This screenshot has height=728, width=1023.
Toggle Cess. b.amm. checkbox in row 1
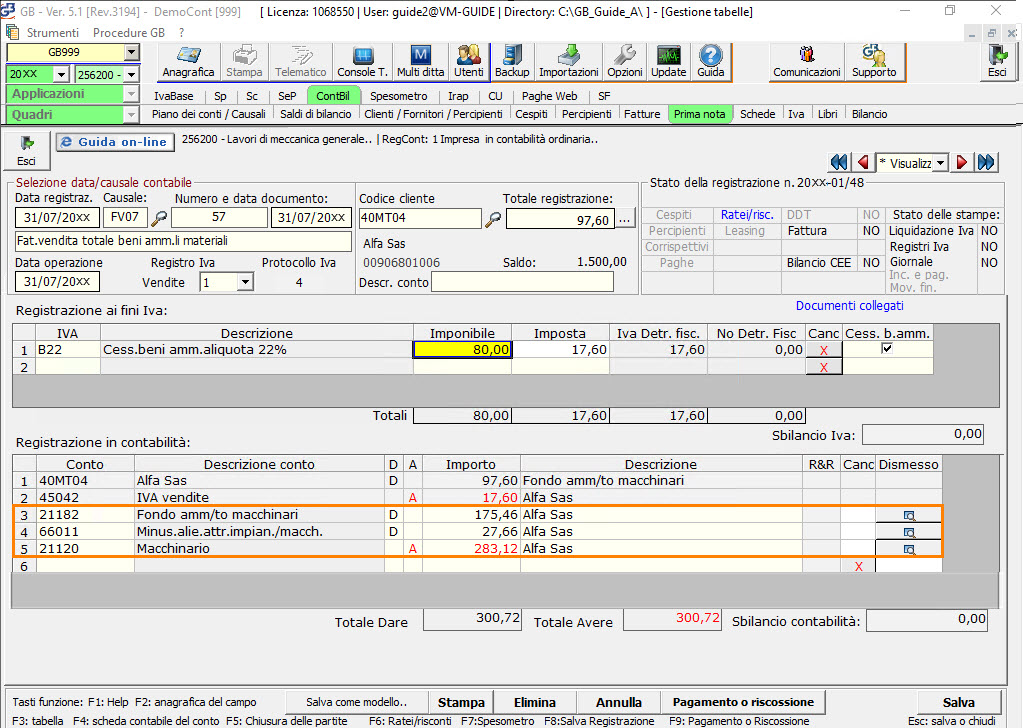pos(886,349)
